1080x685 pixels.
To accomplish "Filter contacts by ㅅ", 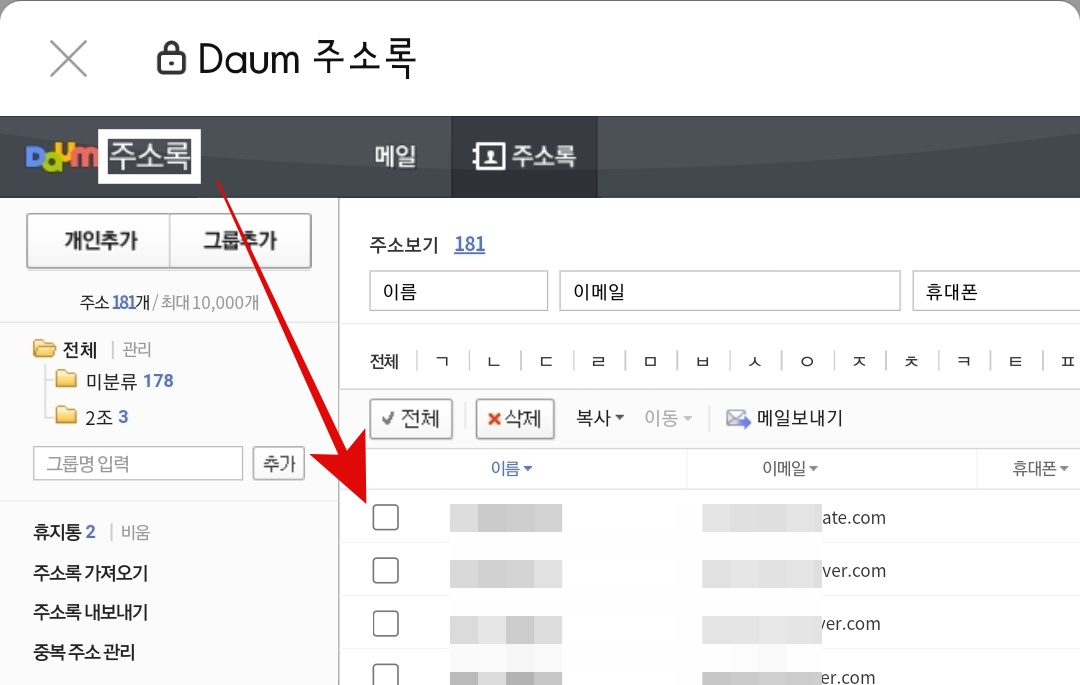I will point(755,361).
